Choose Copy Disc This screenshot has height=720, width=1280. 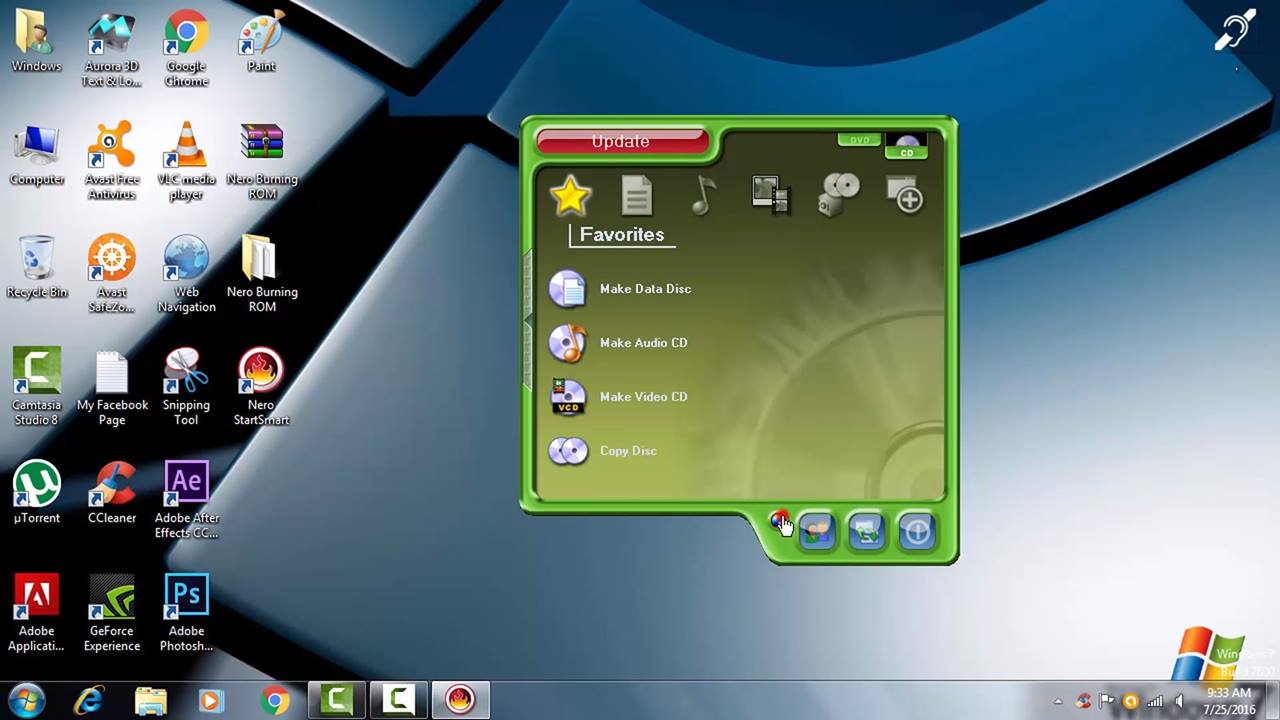click(x=603, y=451)
